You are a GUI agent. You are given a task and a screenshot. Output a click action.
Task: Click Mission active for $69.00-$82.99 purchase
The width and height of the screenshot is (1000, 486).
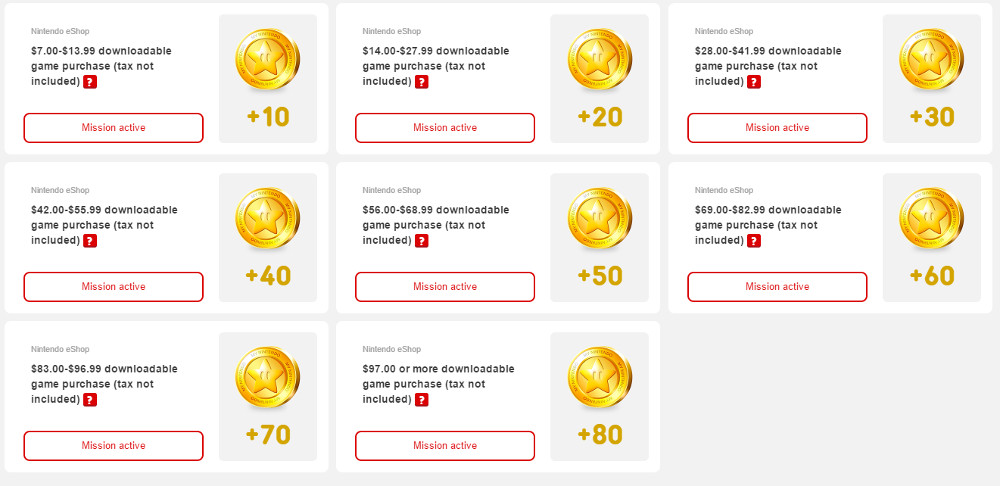click(x=777, y=287)
